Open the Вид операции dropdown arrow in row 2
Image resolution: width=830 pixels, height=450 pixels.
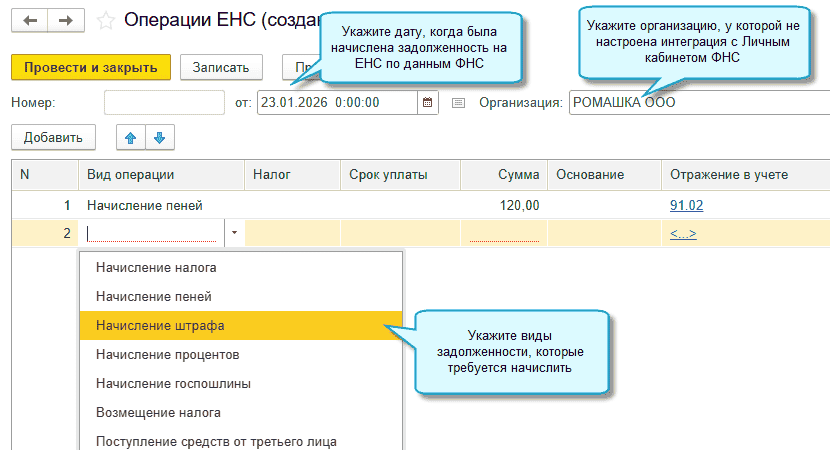point(234,233)
